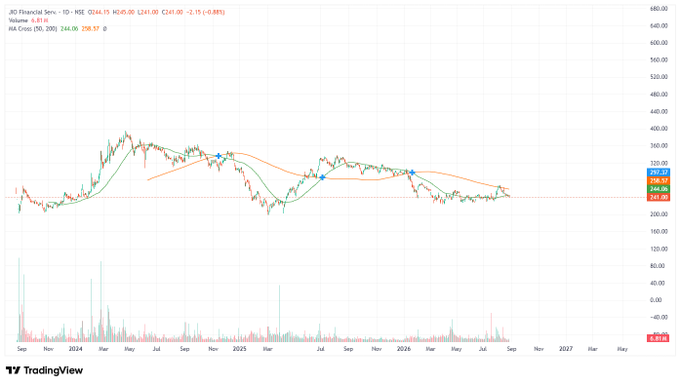Click the 680.00 price axis label
Image resolution: width=680 pixels, height=385 pixels.
[x=659, y=9]
